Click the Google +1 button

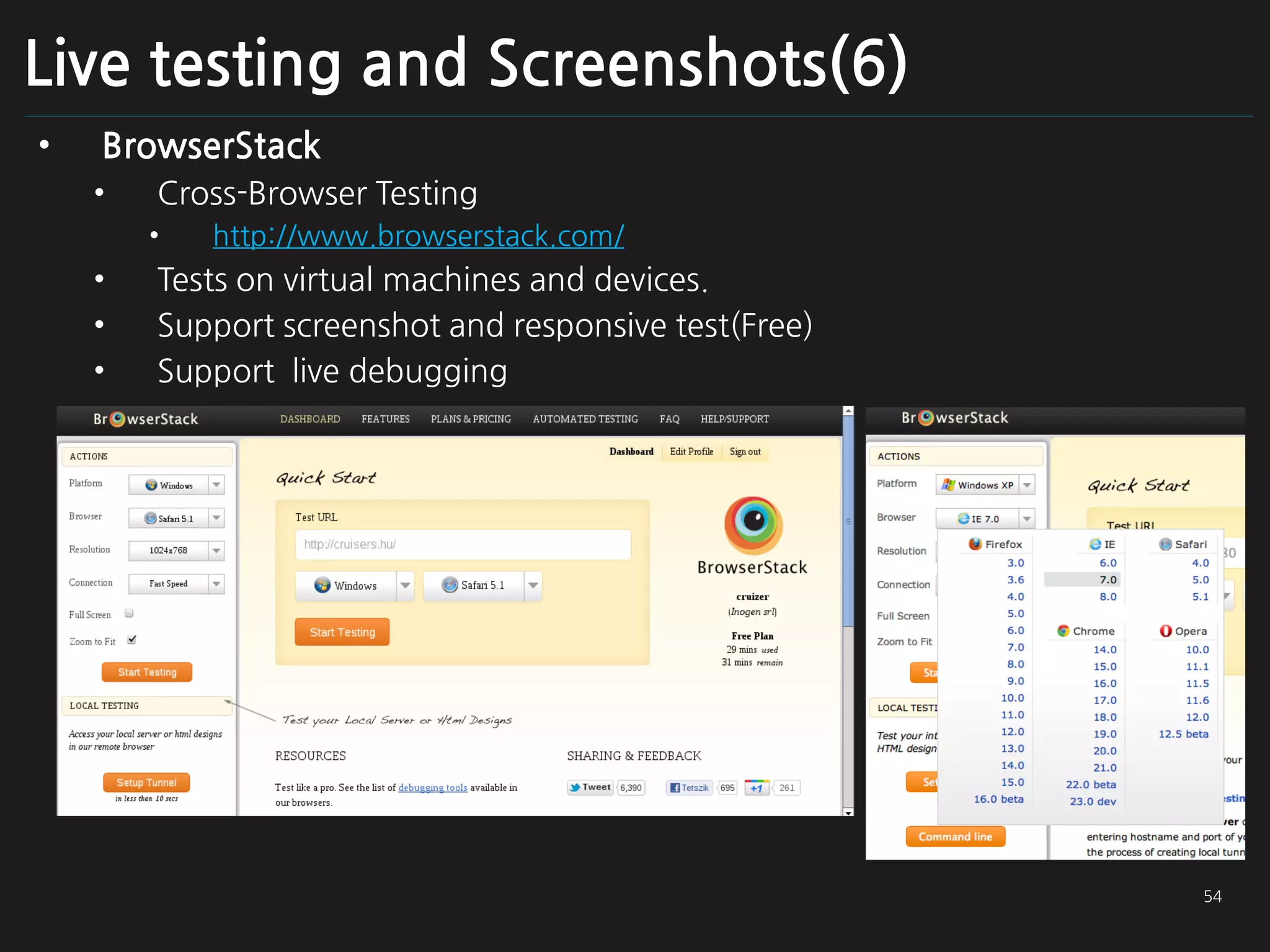(757, 788)
